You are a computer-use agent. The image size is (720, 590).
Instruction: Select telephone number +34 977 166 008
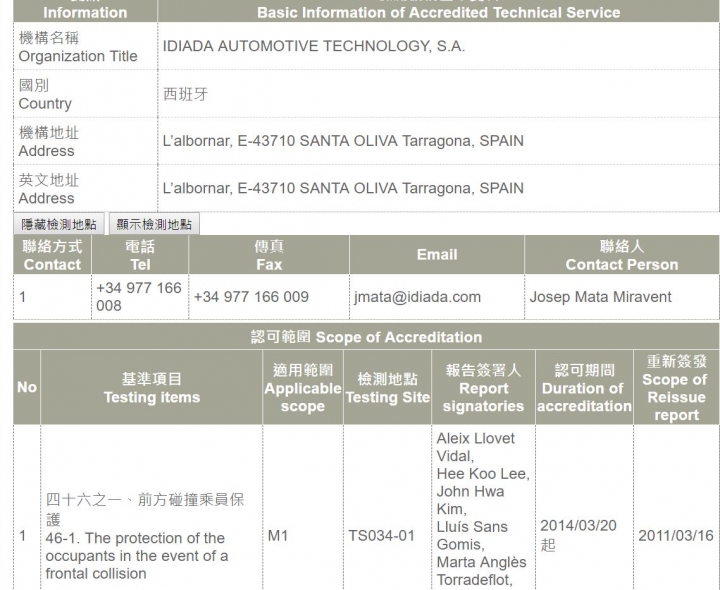click(139, 297)
